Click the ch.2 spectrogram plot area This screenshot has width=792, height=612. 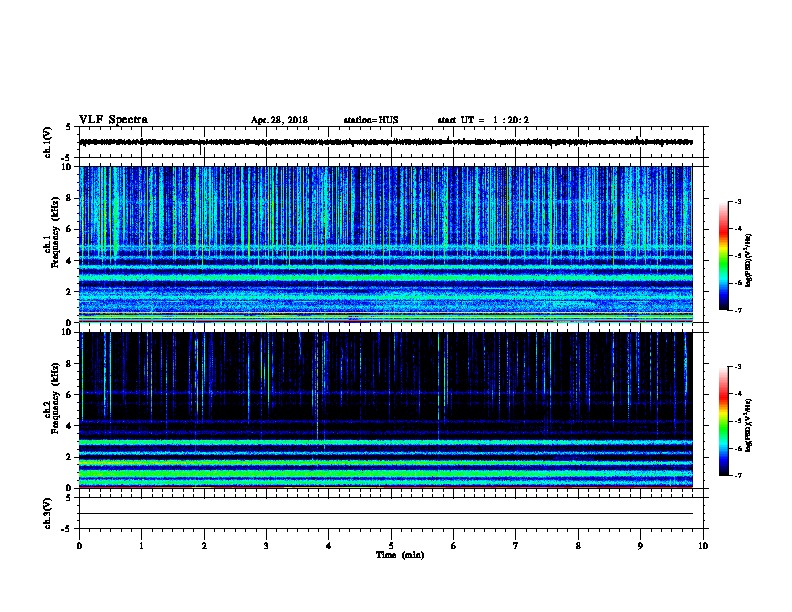click(386, 410)
